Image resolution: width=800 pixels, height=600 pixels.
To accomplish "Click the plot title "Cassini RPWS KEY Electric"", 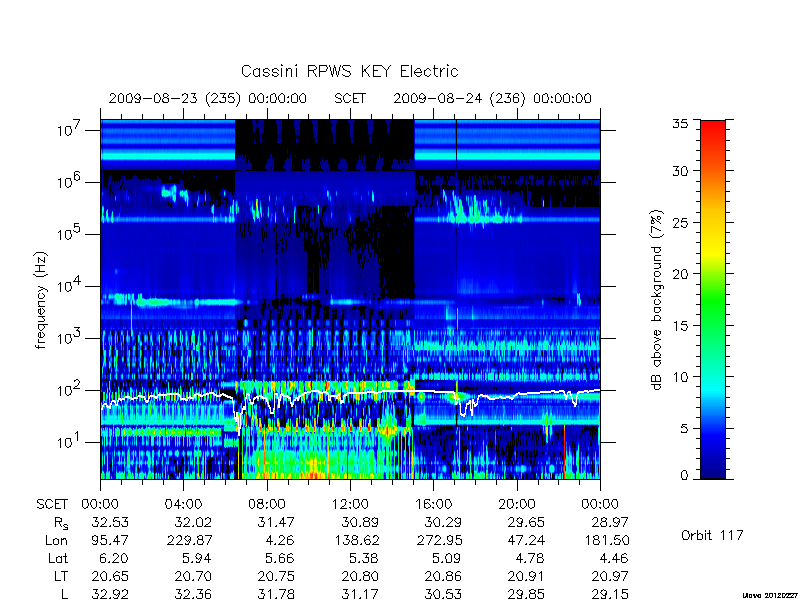I will point(349,71).
